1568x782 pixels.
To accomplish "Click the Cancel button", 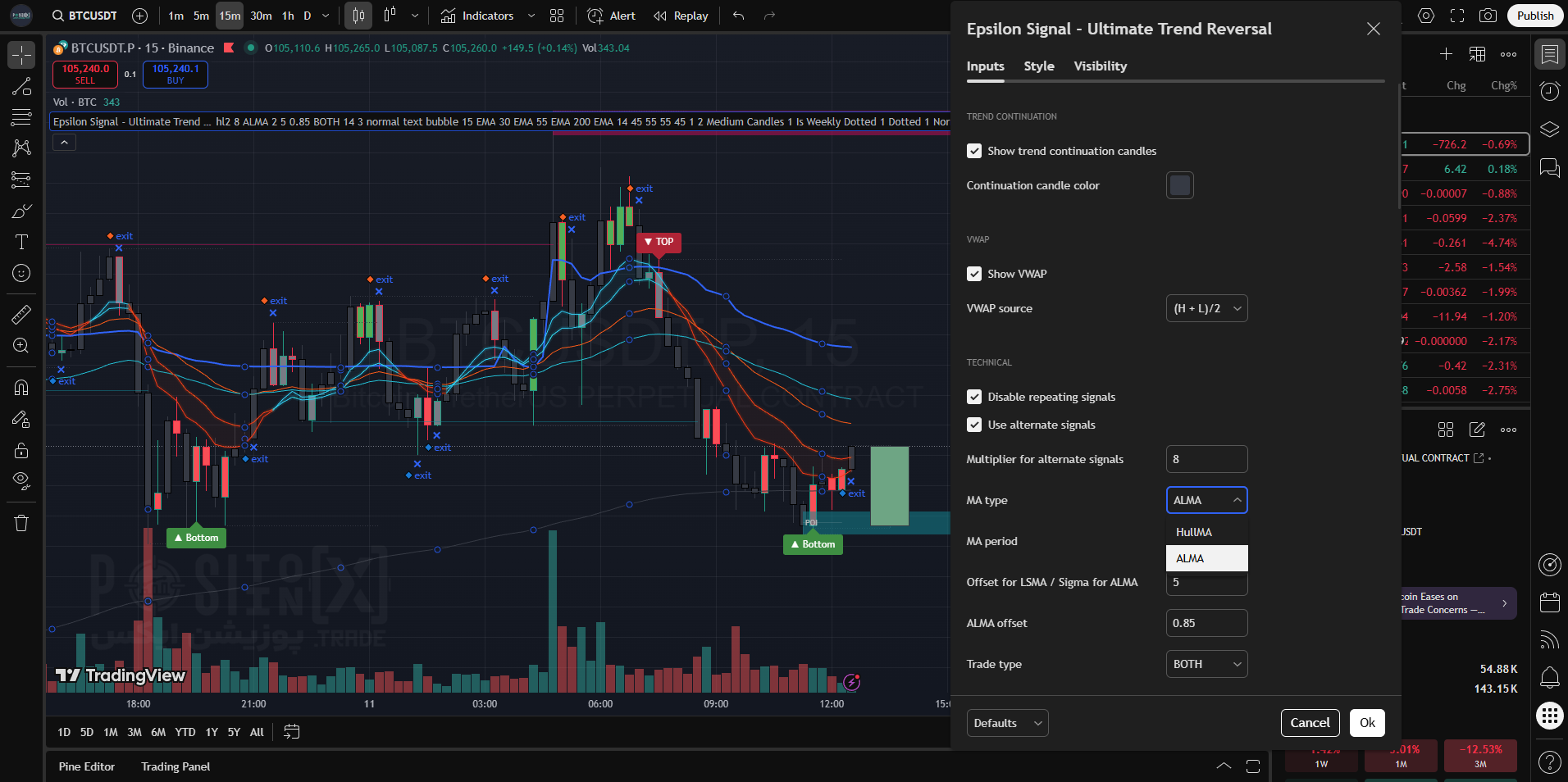I will click(1310, 723).
